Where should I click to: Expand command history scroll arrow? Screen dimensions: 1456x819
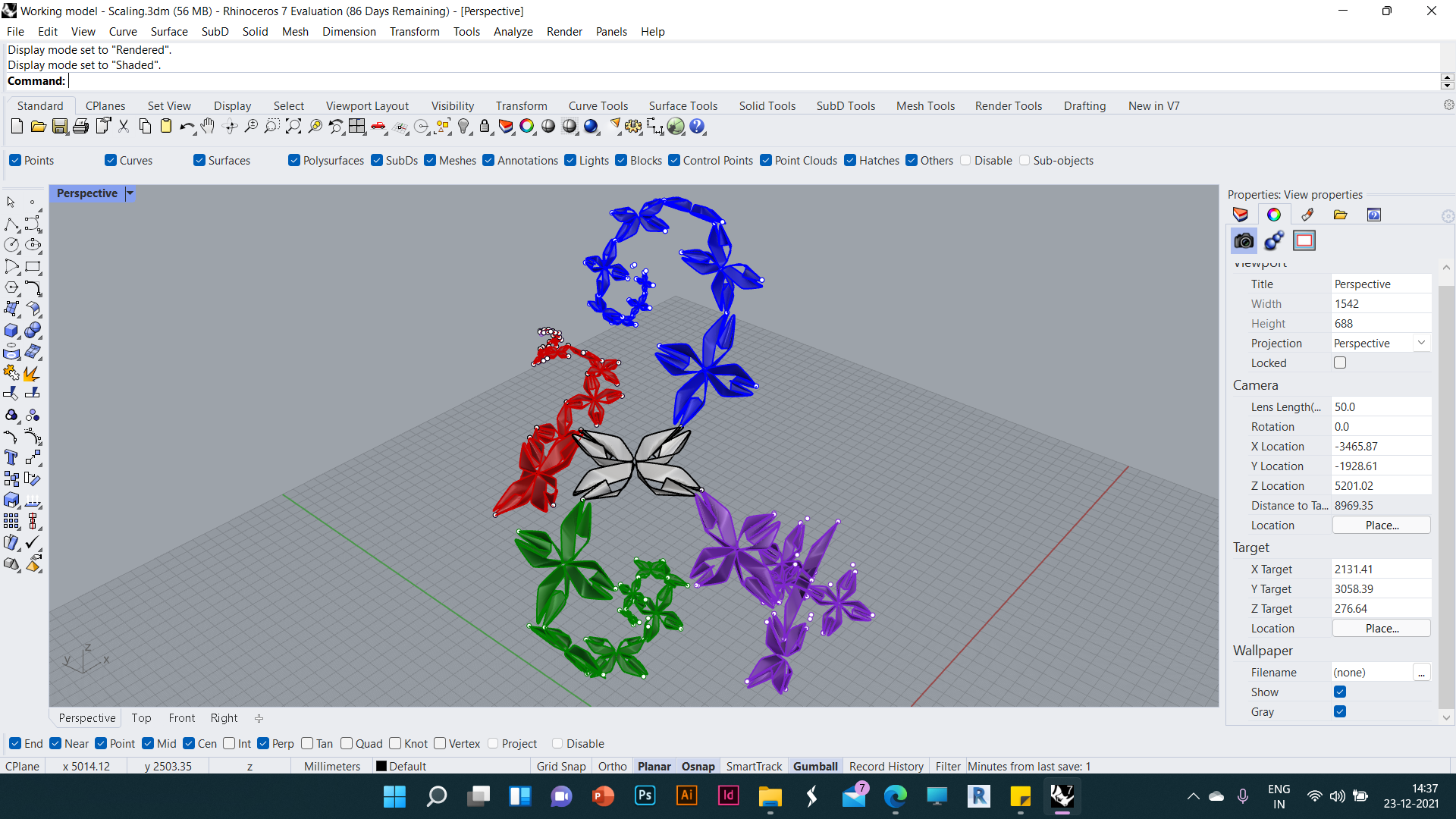point(1447,77)
